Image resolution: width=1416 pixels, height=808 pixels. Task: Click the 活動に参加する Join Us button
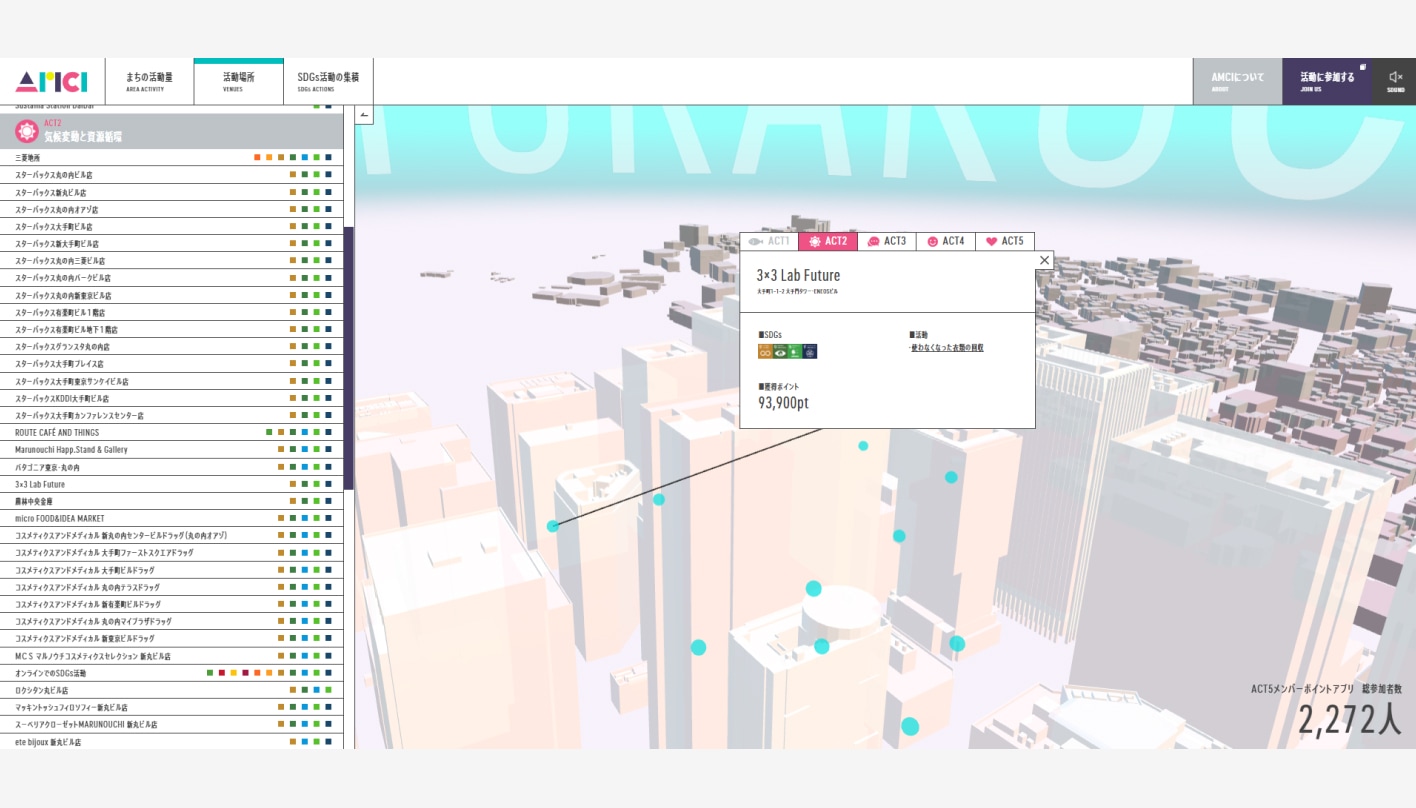tap(1327, 81)
